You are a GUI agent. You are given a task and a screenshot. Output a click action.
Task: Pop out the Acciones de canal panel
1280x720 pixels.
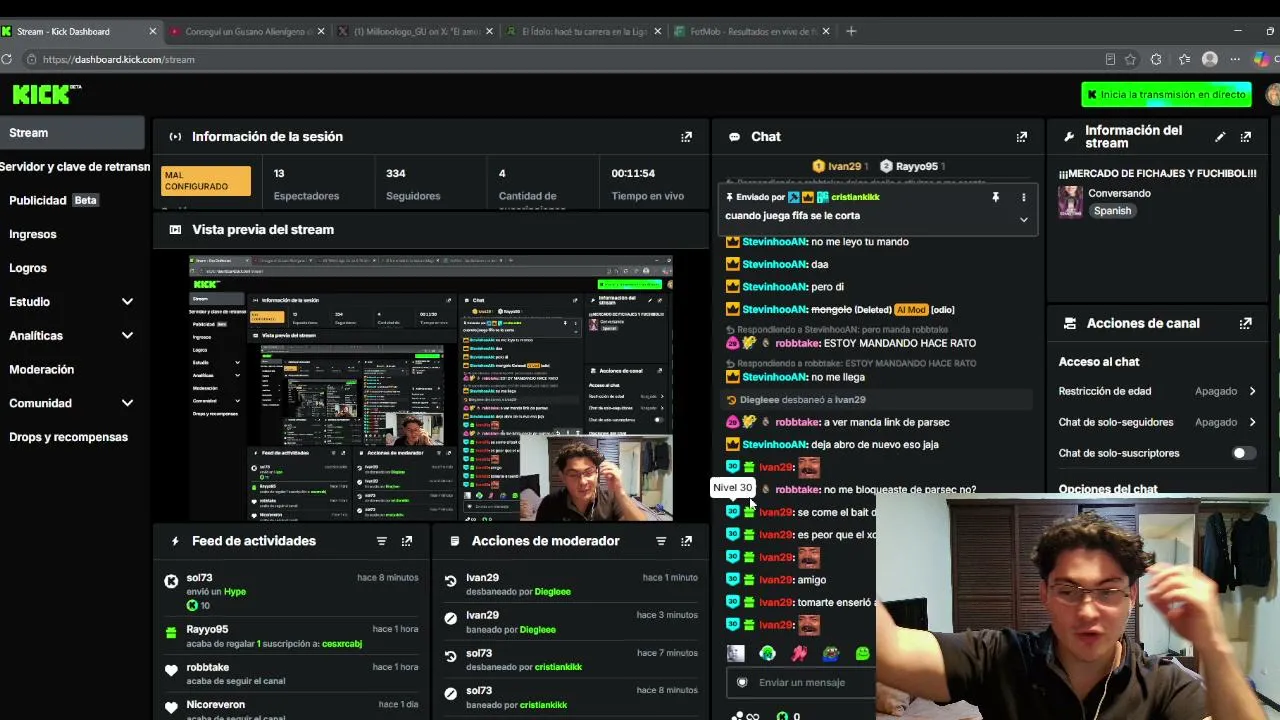coord(1245,323)
